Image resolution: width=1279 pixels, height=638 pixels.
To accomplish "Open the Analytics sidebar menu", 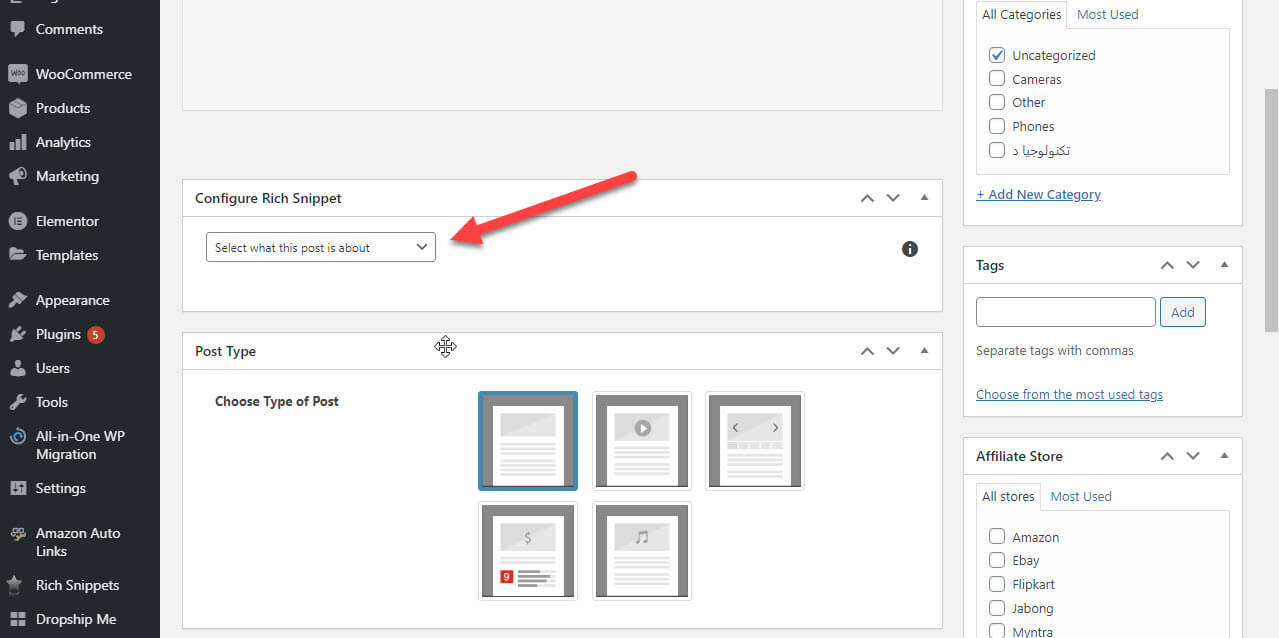I will tap(64, 142).
